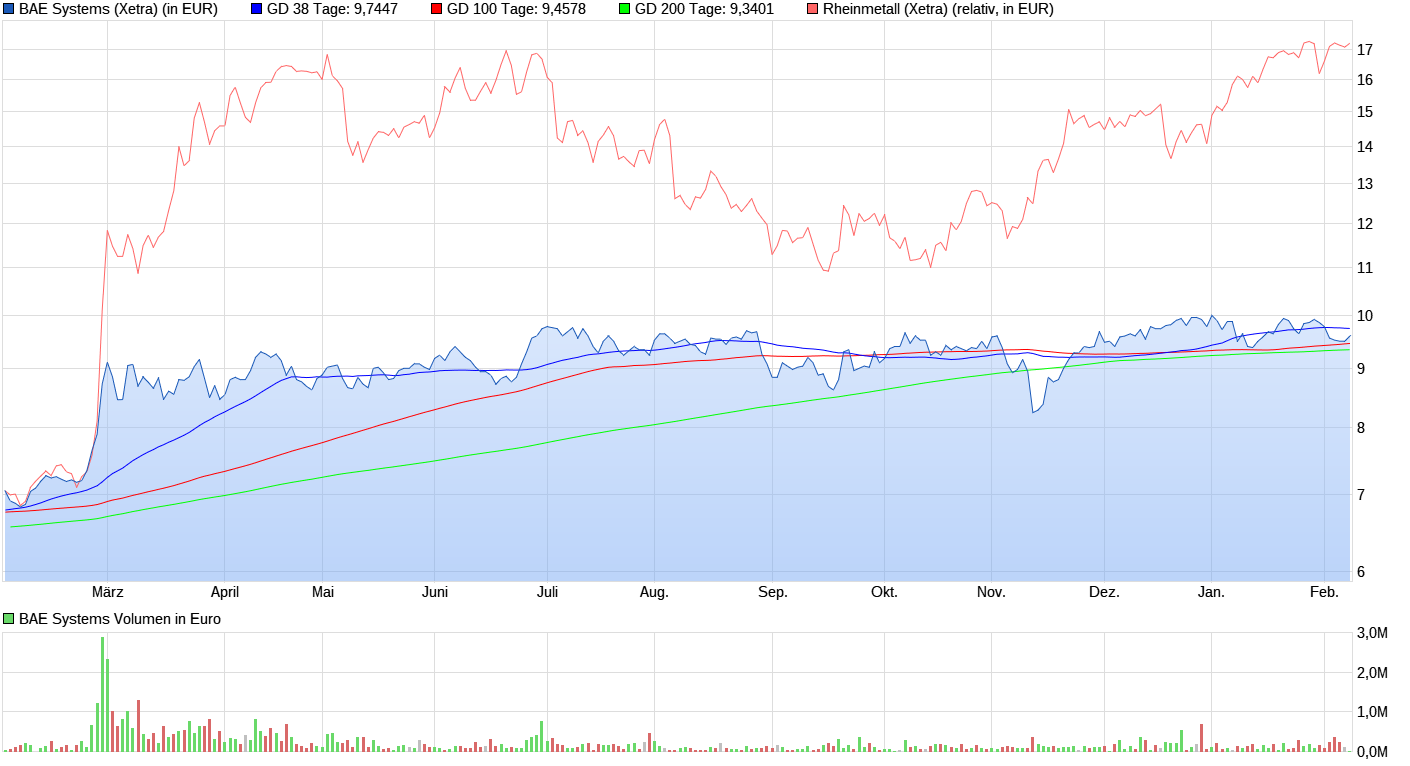Click the 'Feb.' month label
The height and width of the screenshot is (766, 1410).
[x=1324, y=592]
